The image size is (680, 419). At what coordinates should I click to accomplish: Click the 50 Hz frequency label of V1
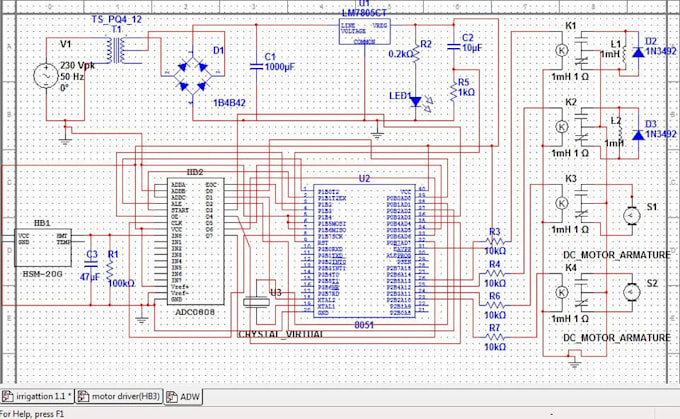(x=72, y=76)
